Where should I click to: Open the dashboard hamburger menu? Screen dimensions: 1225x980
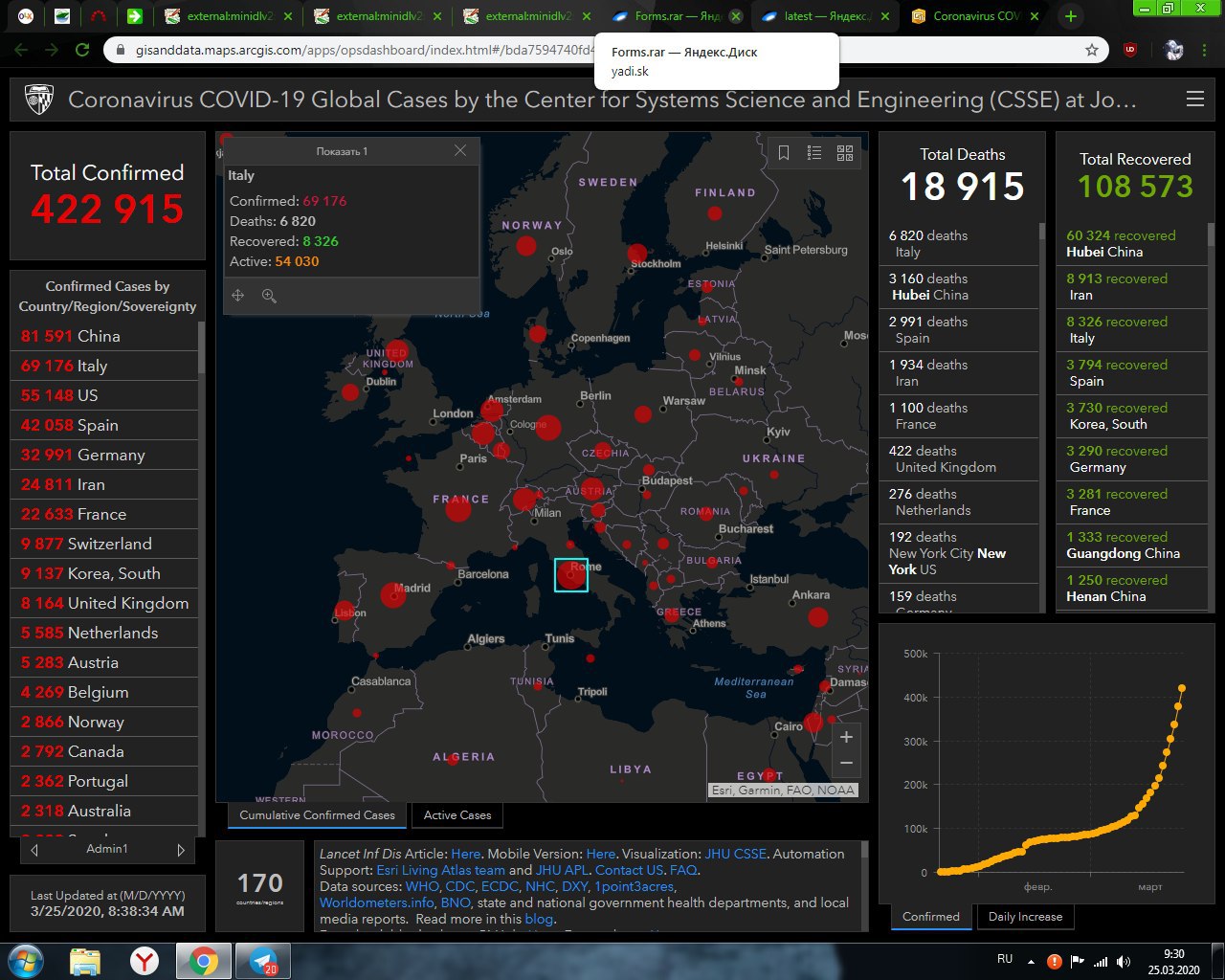point(1194,99)
